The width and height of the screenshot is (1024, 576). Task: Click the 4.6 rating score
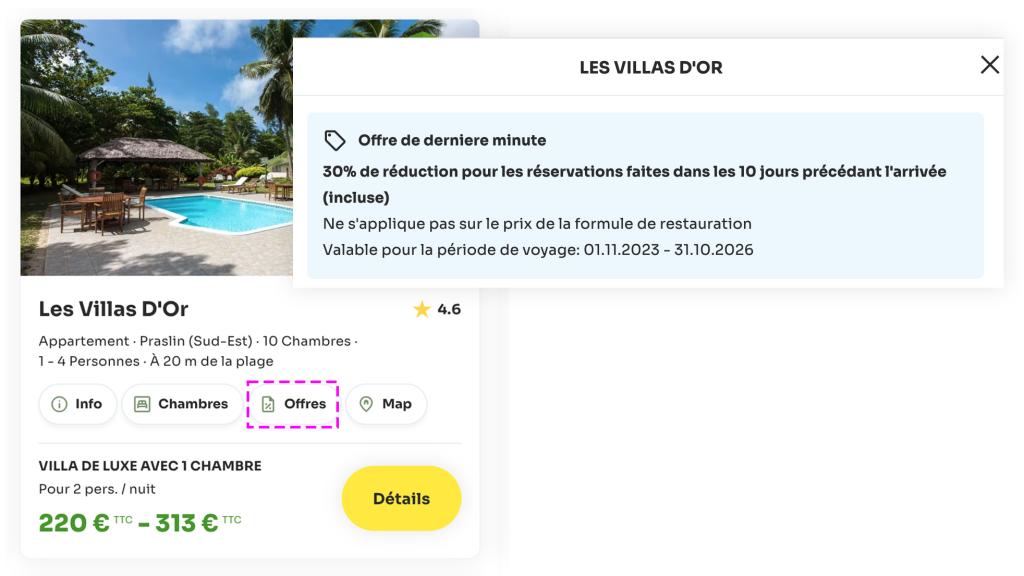449,310
